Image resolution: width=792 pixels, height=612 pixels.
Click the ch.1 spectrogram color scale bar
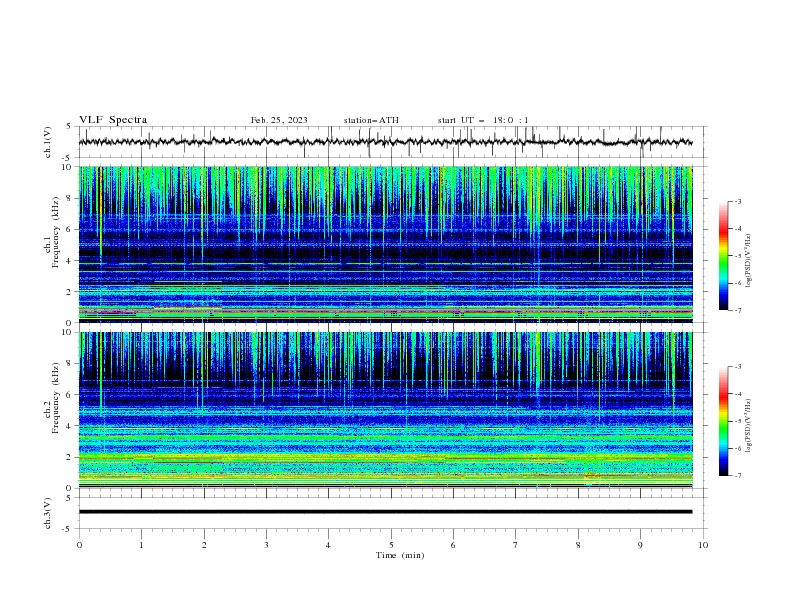click(723, 256)
